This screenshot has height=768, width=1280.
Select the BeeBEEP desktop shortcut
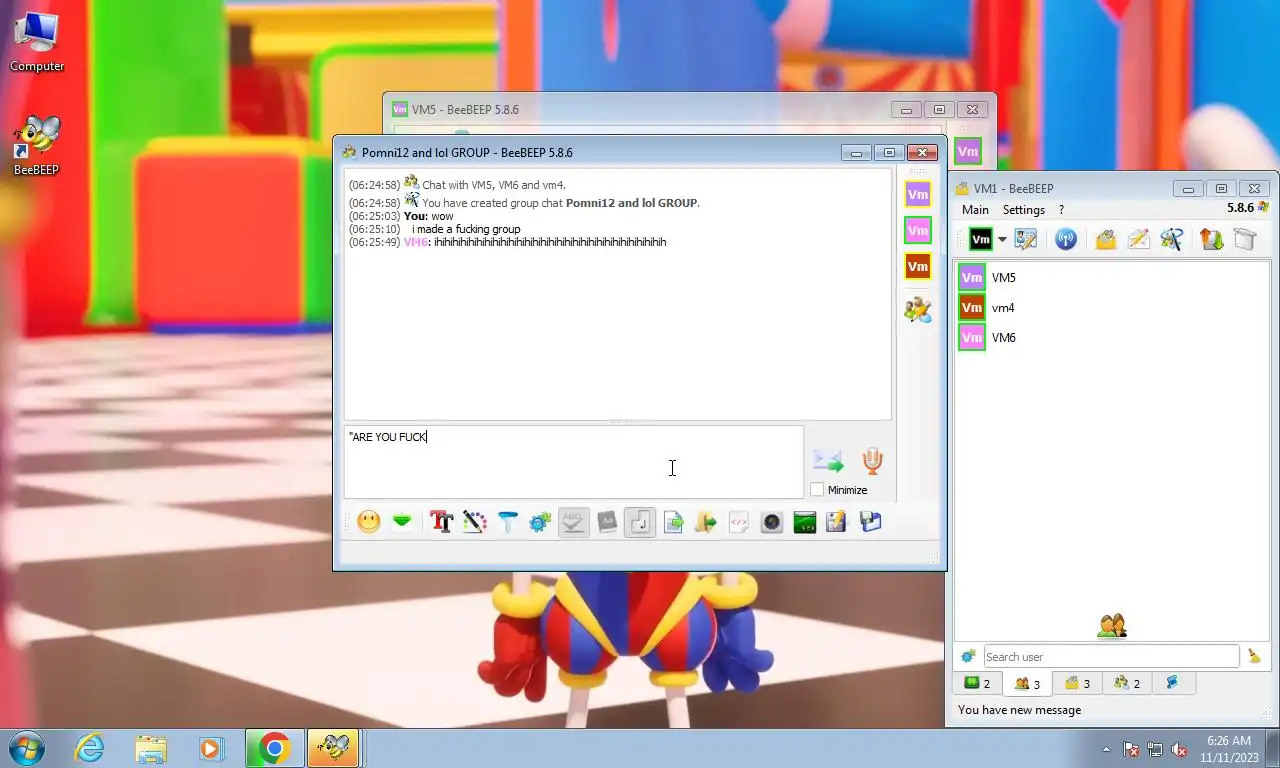coord(37,146)
